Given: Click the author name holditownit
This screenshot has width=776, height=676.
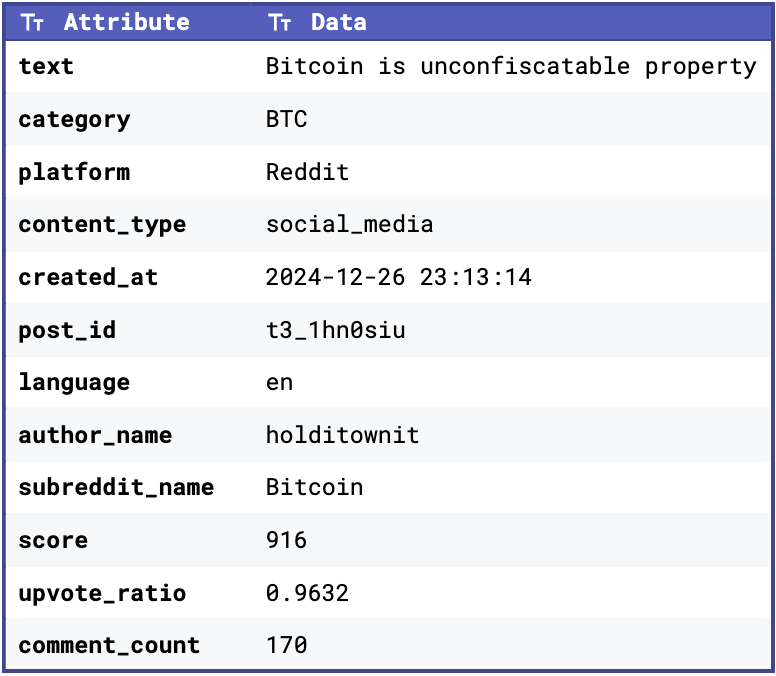Looking at the screenshot, I should 342,435.
